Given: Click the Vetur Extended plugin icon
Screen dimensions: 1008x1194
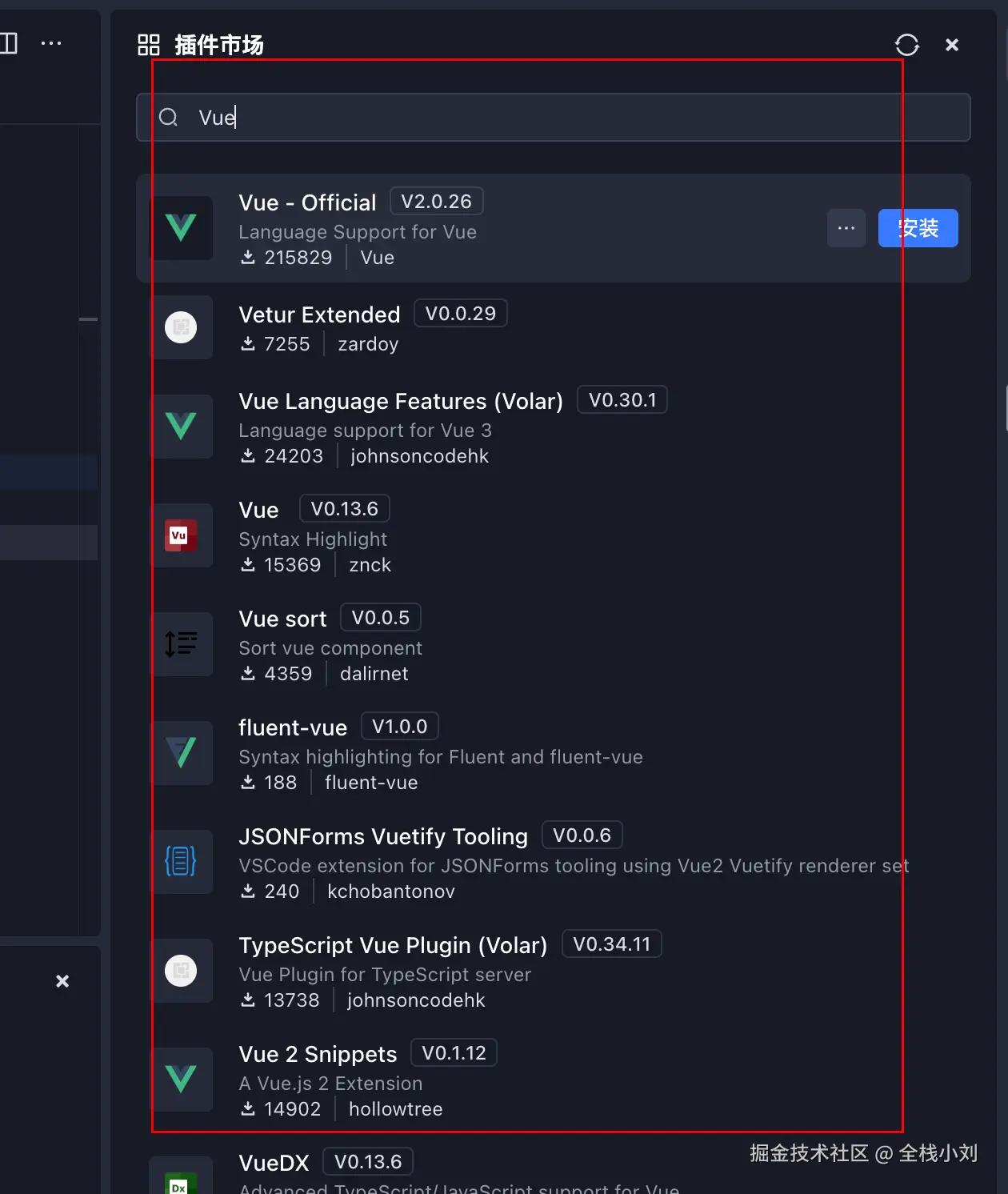Looking at the screenshot, I should click(182, 327).
